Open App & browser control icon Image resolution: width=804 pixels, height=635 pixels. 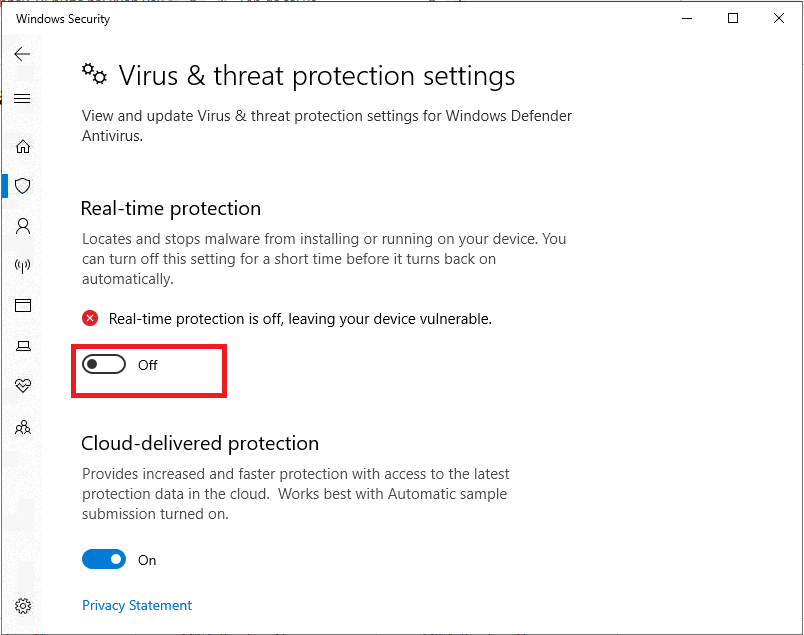pos(23,306)
